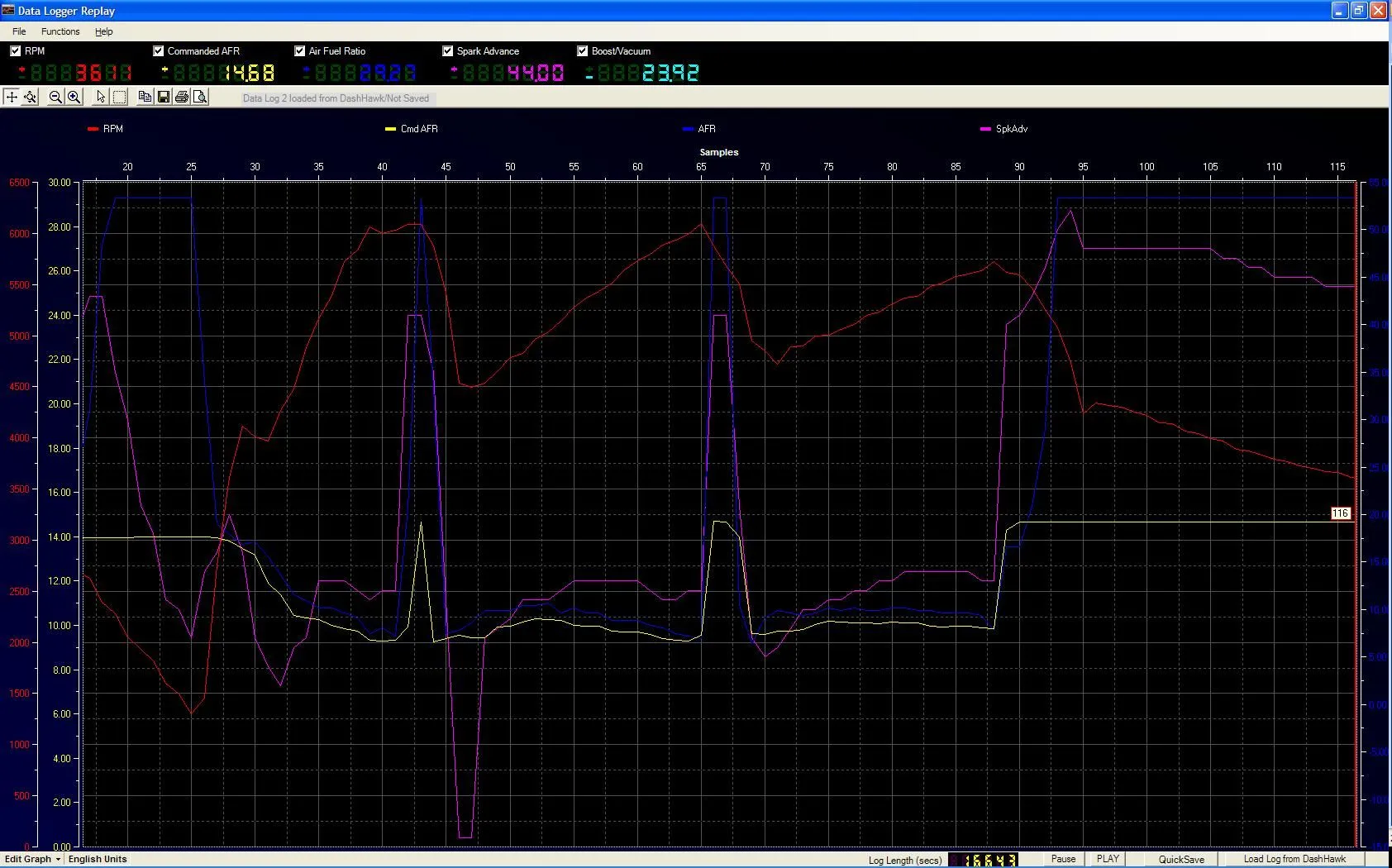Choose the dotted rectangle selection tool
This screenshot has width=1392, height=868.
120,97
